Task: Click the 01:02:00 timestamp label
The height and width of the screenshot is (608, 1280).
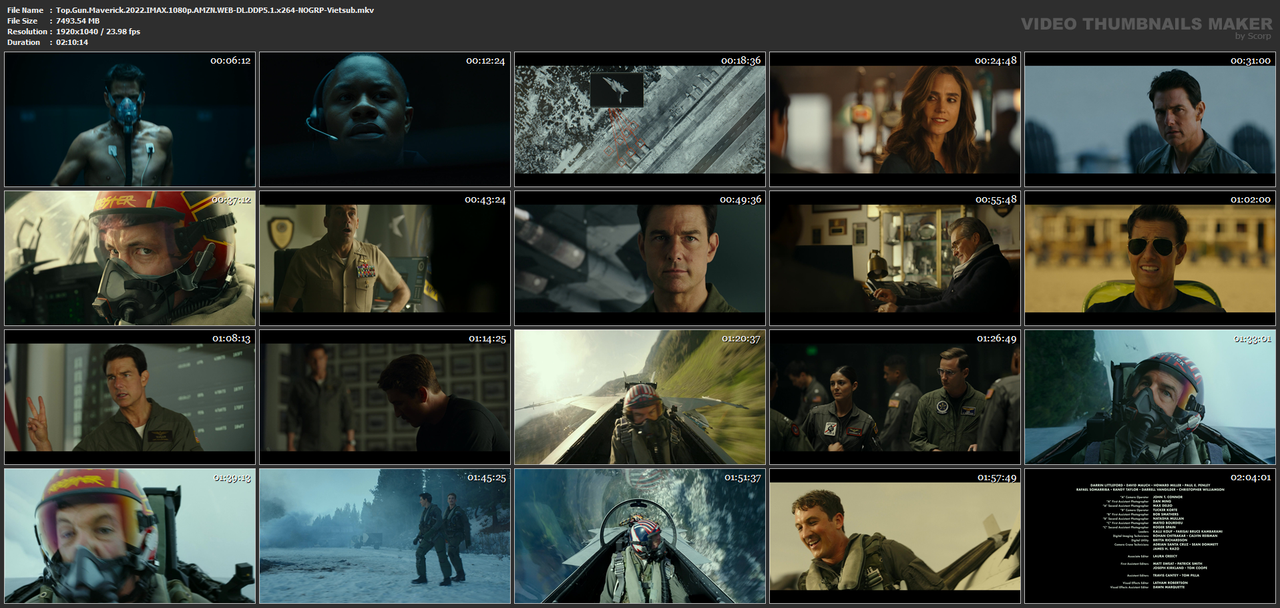Action: tap(1250, 200)
